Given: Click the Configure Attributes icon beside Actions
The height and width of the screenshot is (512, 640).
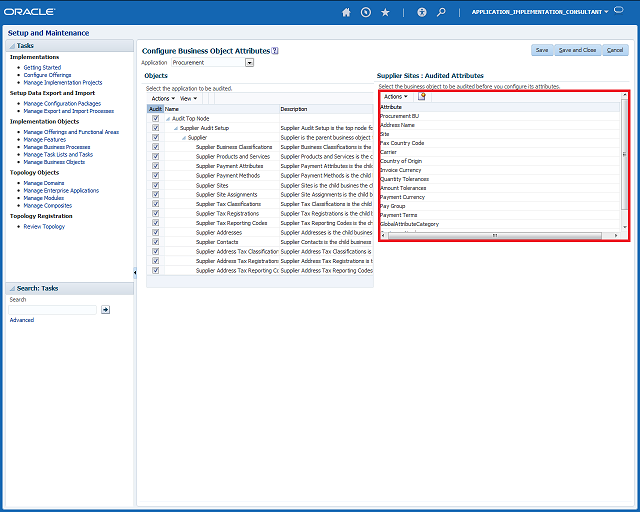Looking at the screenshot, I should tap(422, 96).
